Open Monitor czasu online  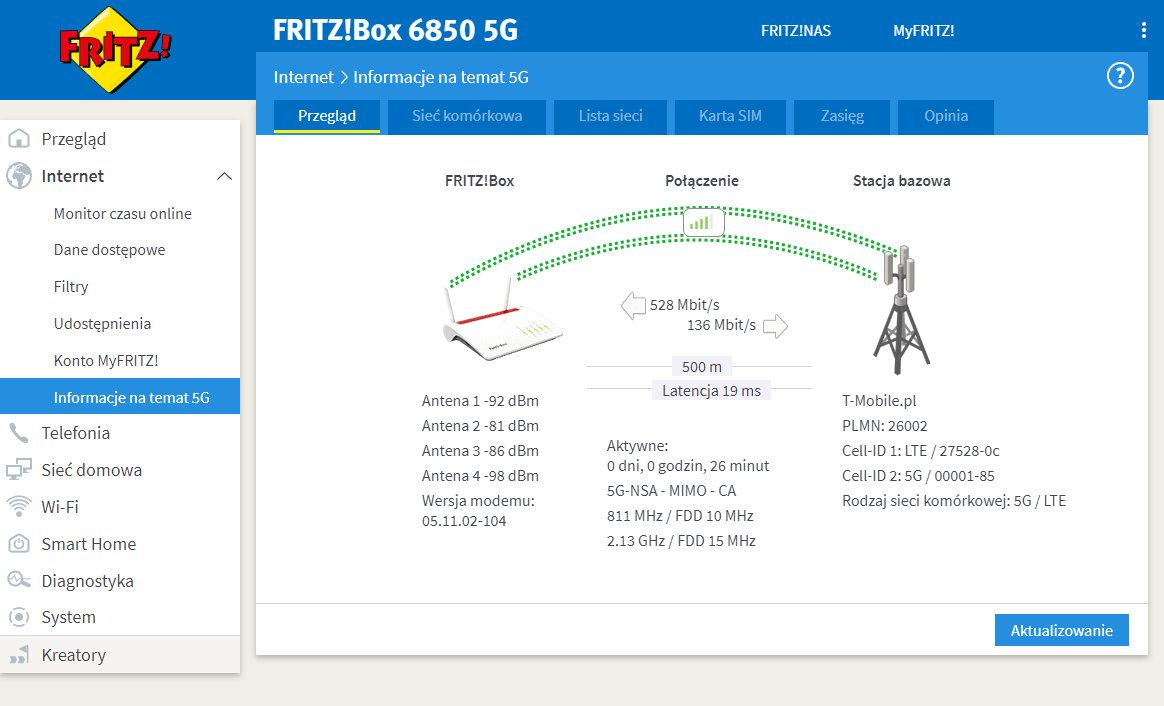coord(122,213)
